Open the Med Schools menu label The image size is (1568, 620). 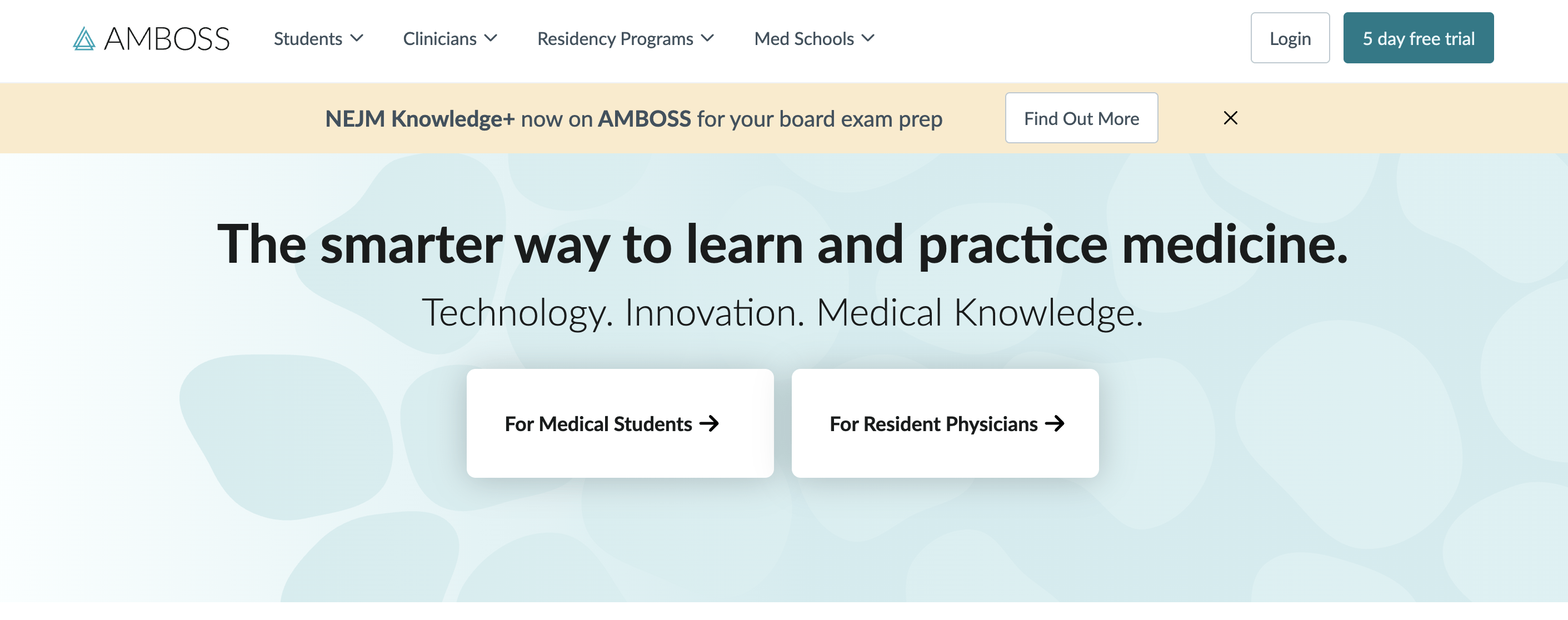tap(803, 39)
